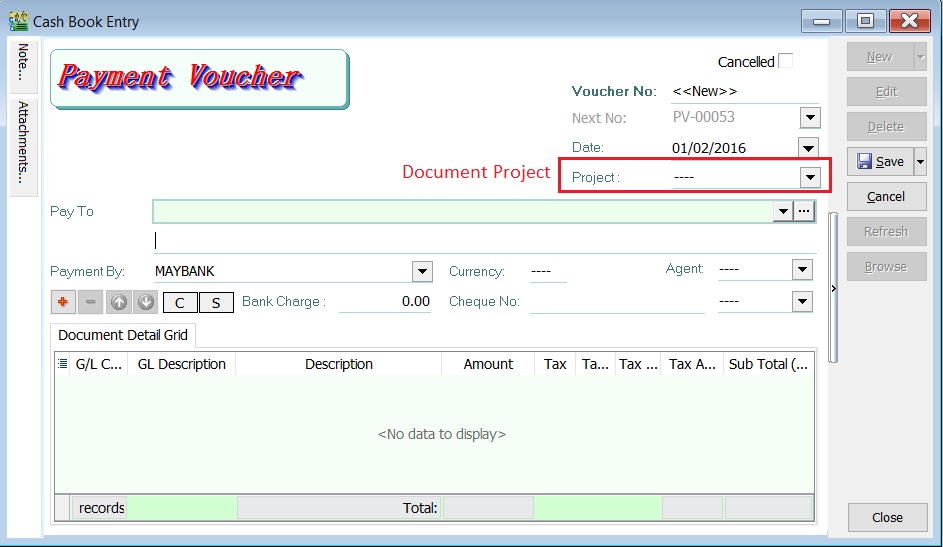
Task: Click the Pay To ellipsis lookup button
Action: [x=805, y=211]
